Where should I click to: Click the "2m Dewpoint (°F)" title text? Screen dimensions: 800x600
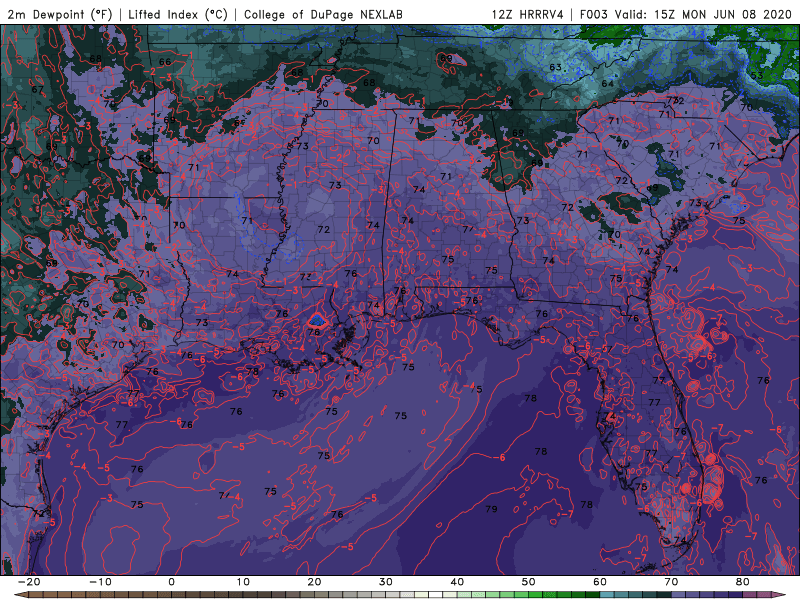coord(59,14)
